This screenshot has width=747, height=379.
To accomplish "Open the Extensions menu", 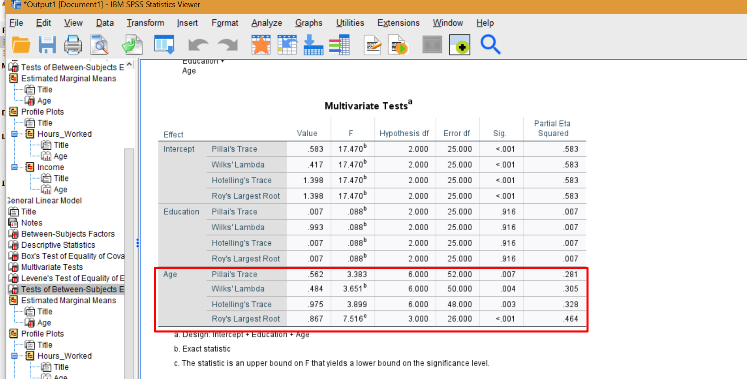I will (398, 23).
